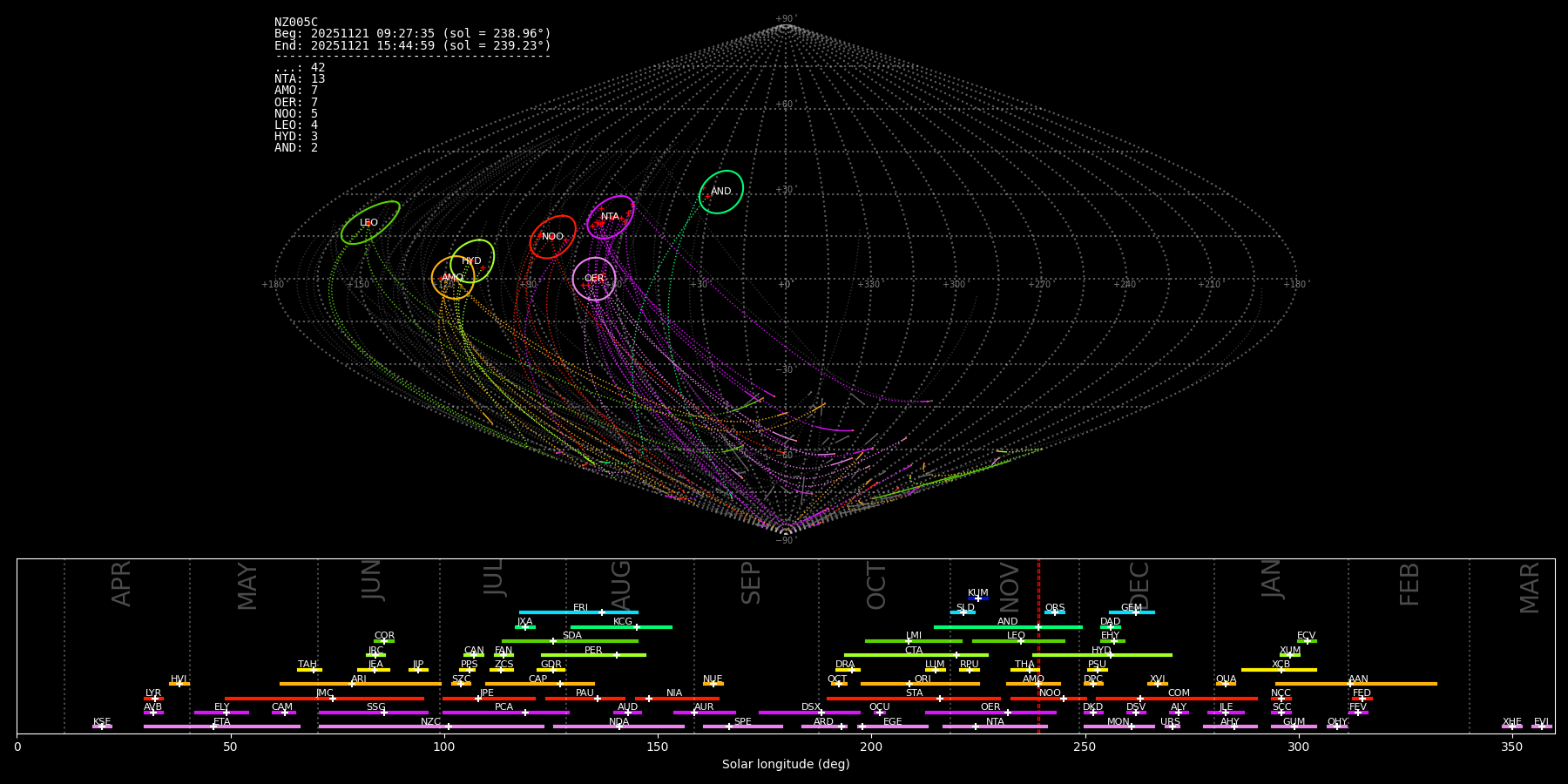Click the SPE shower bar in timeline

coord(743,727)
